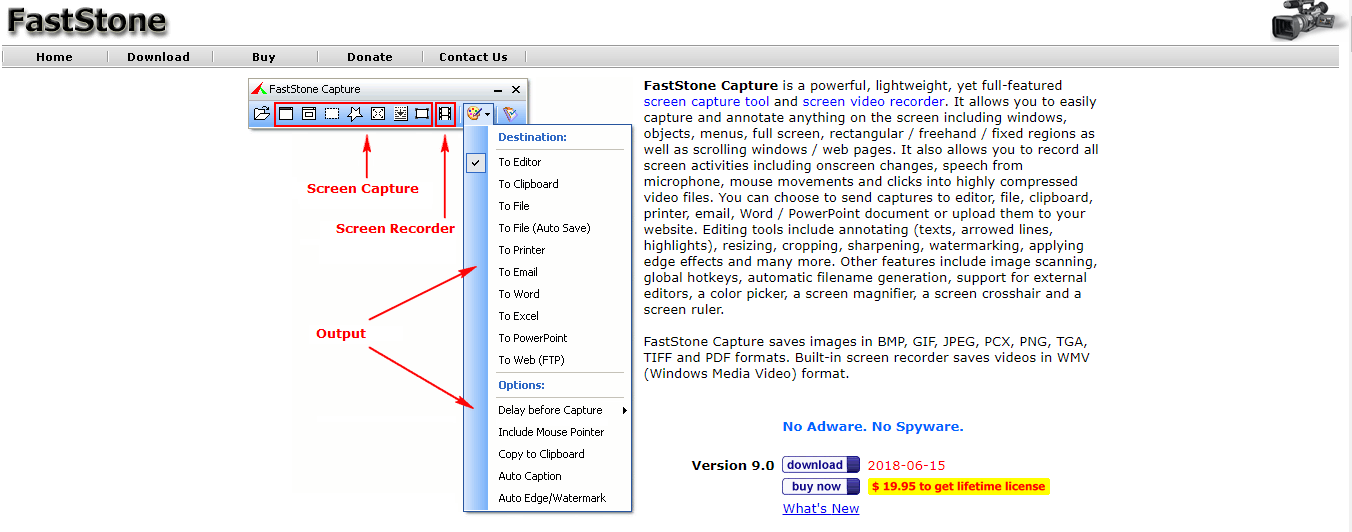Choose To File (Auto Save) destination
This screenshot has height=532, width=1352.
(548, 228)
